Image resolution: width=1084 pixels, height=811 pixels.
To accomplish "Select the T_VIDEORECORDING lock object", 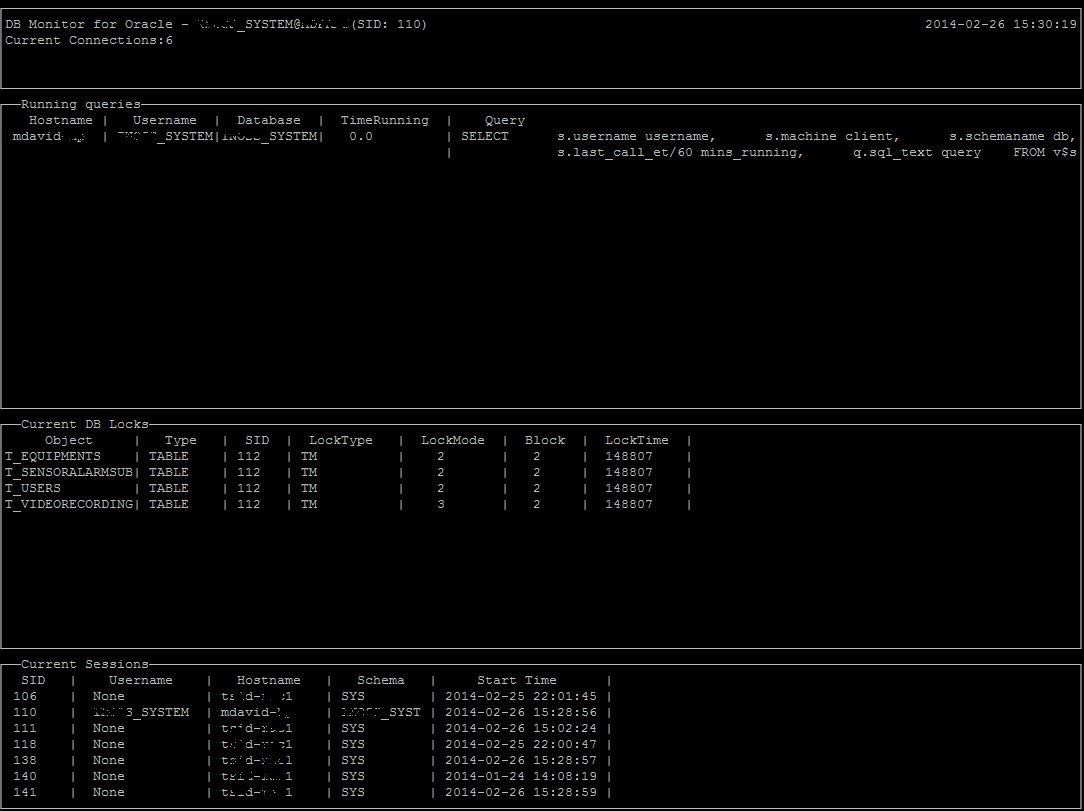I will point(68,504).
